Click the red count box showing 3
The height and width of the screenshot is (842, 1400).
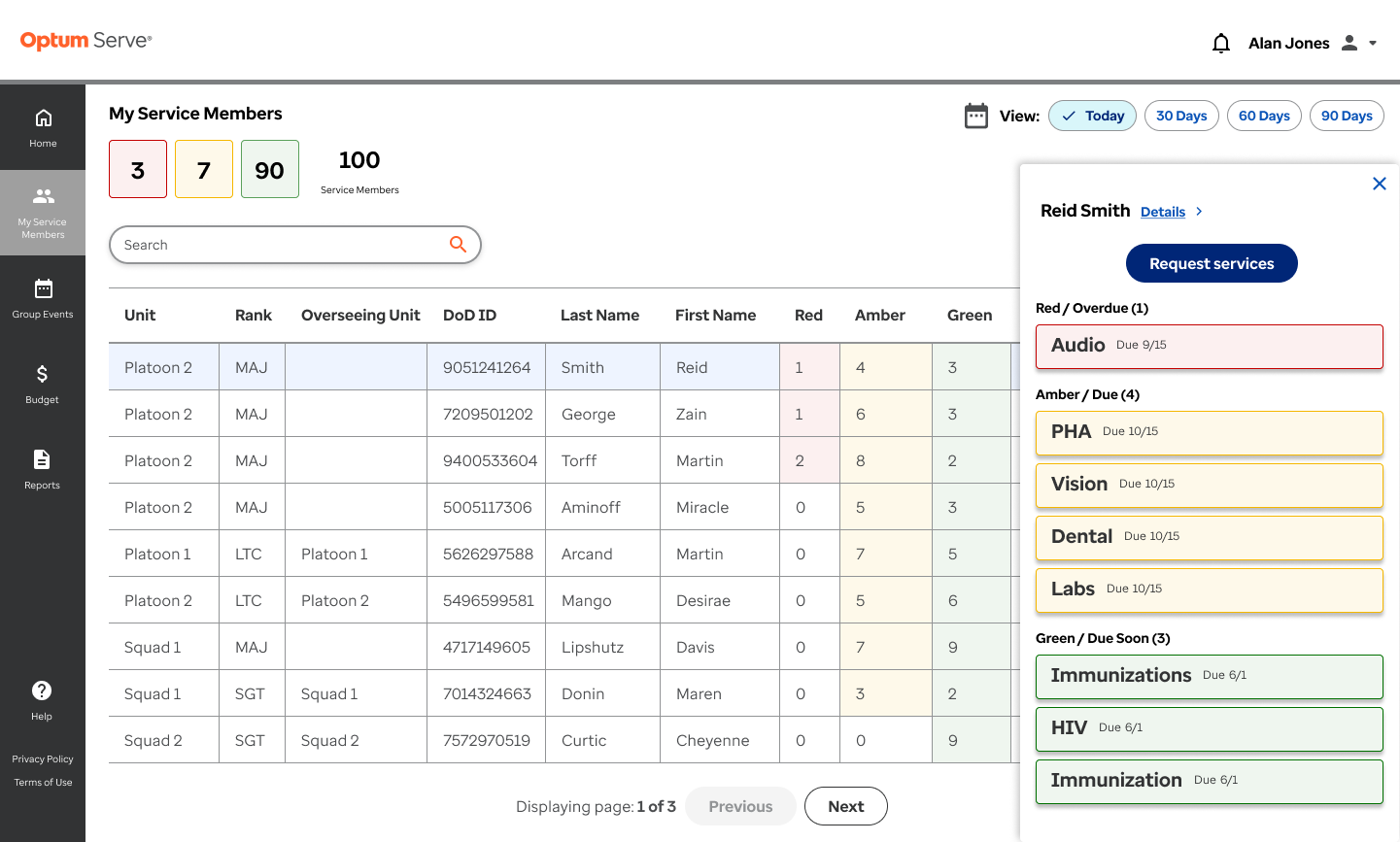pyautogui.click(x=138, y=169)
